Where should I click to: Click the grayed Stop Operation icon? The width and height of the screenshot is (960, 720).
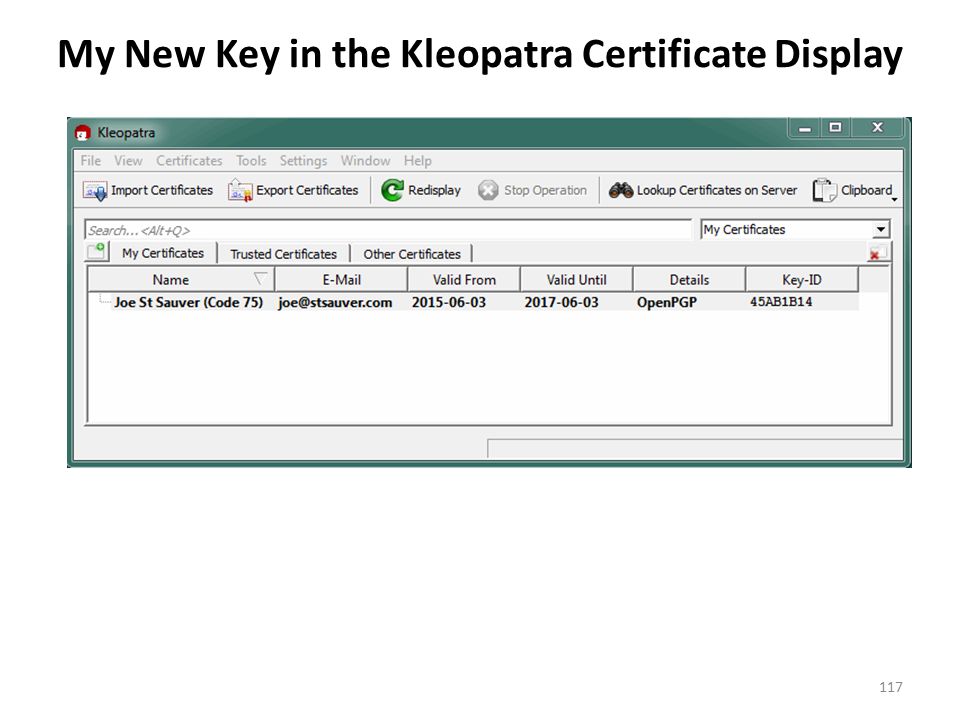pyautogui.click(x=488, y=190)
